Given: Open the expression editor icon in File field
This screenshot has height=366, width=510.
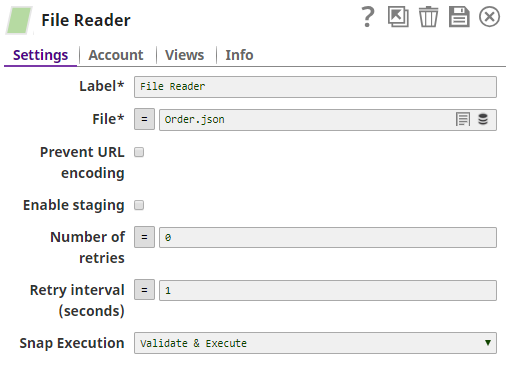Looking at the screenshot, I should pos(463,119).
